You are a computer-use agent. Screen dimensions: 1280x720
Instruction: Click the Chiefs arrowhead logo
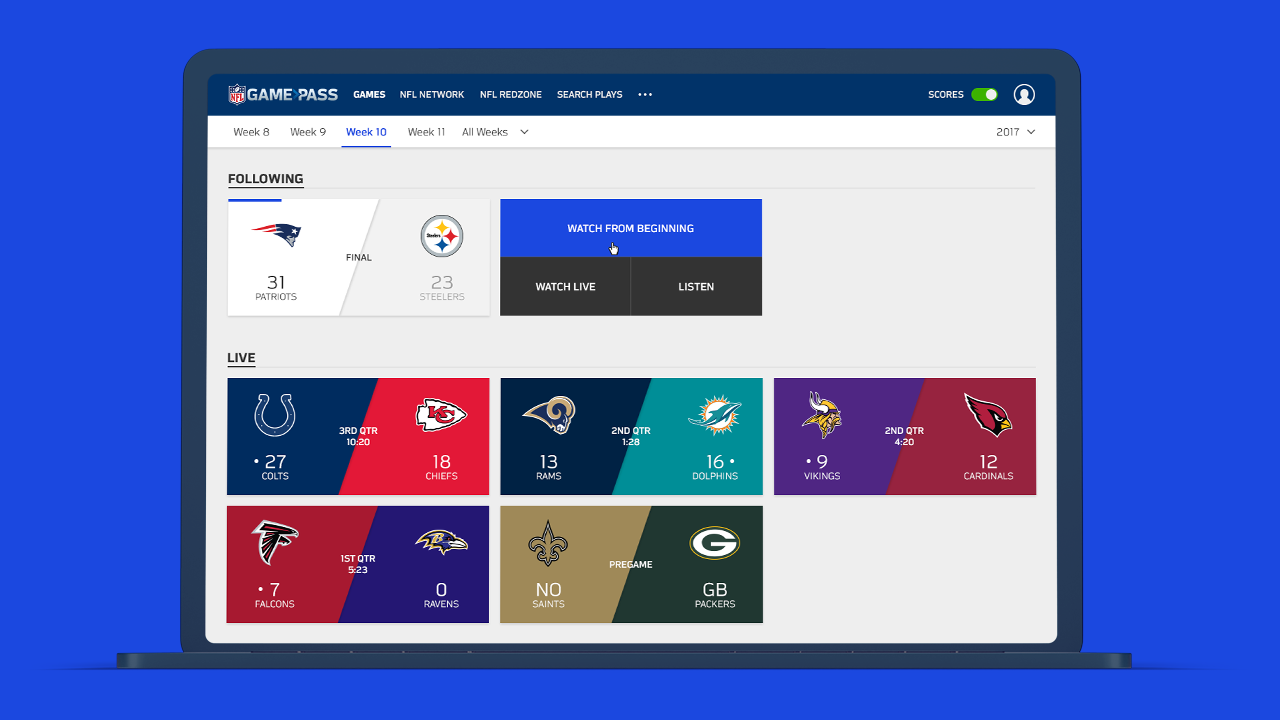point(441,414)
